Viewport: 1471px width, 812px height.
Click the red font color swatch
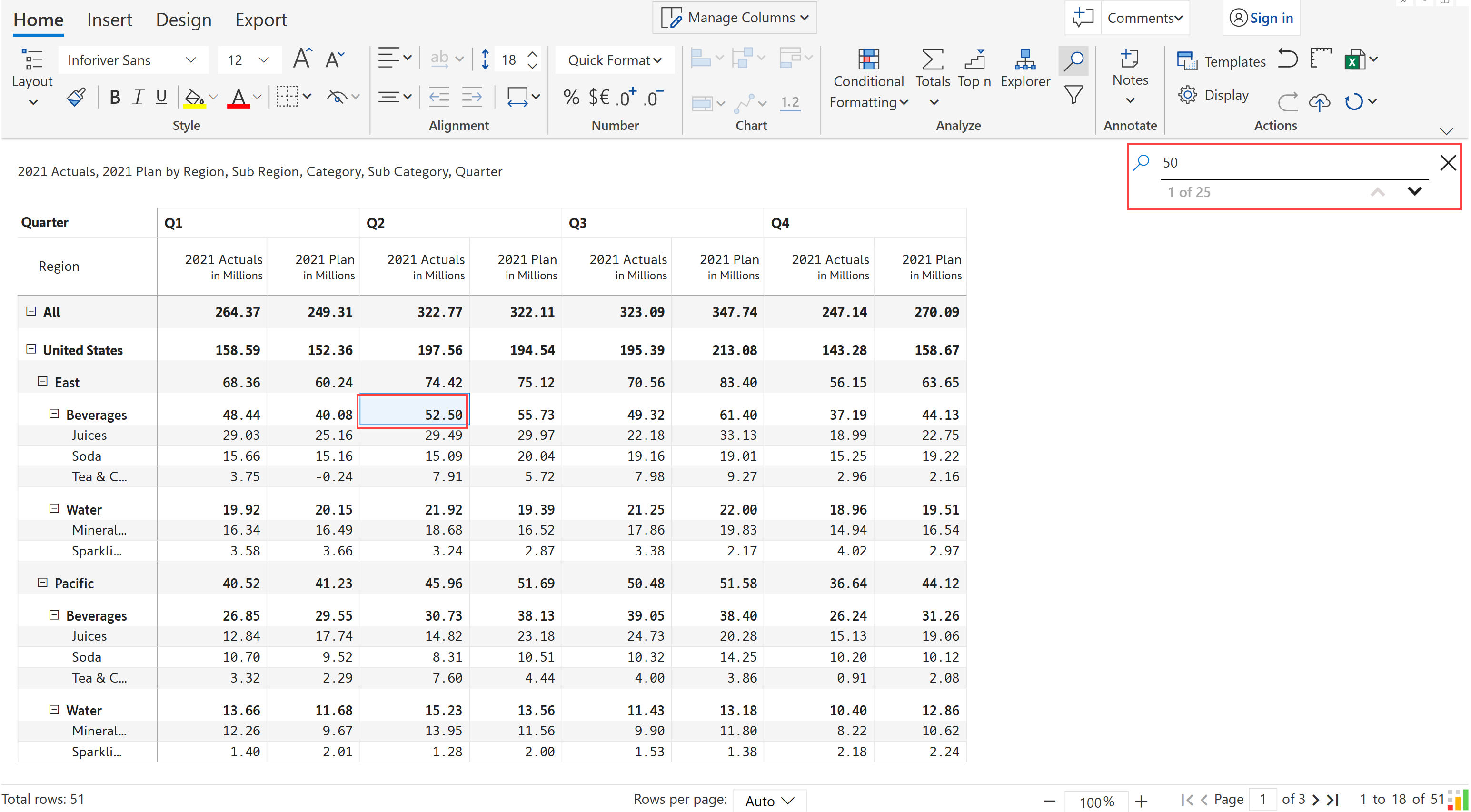pos(238,98)
